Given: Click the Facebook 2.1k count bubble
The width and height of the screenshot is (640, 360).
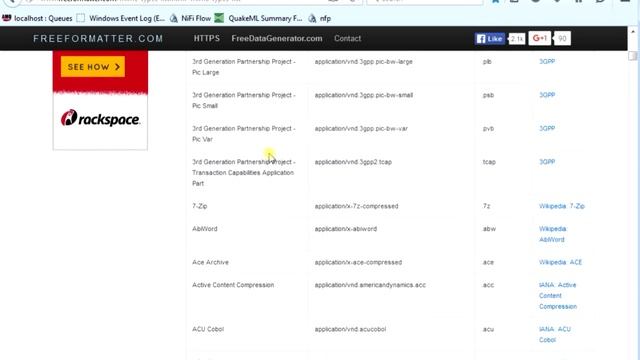Looking at the screenshot, I should click(517, 39).
